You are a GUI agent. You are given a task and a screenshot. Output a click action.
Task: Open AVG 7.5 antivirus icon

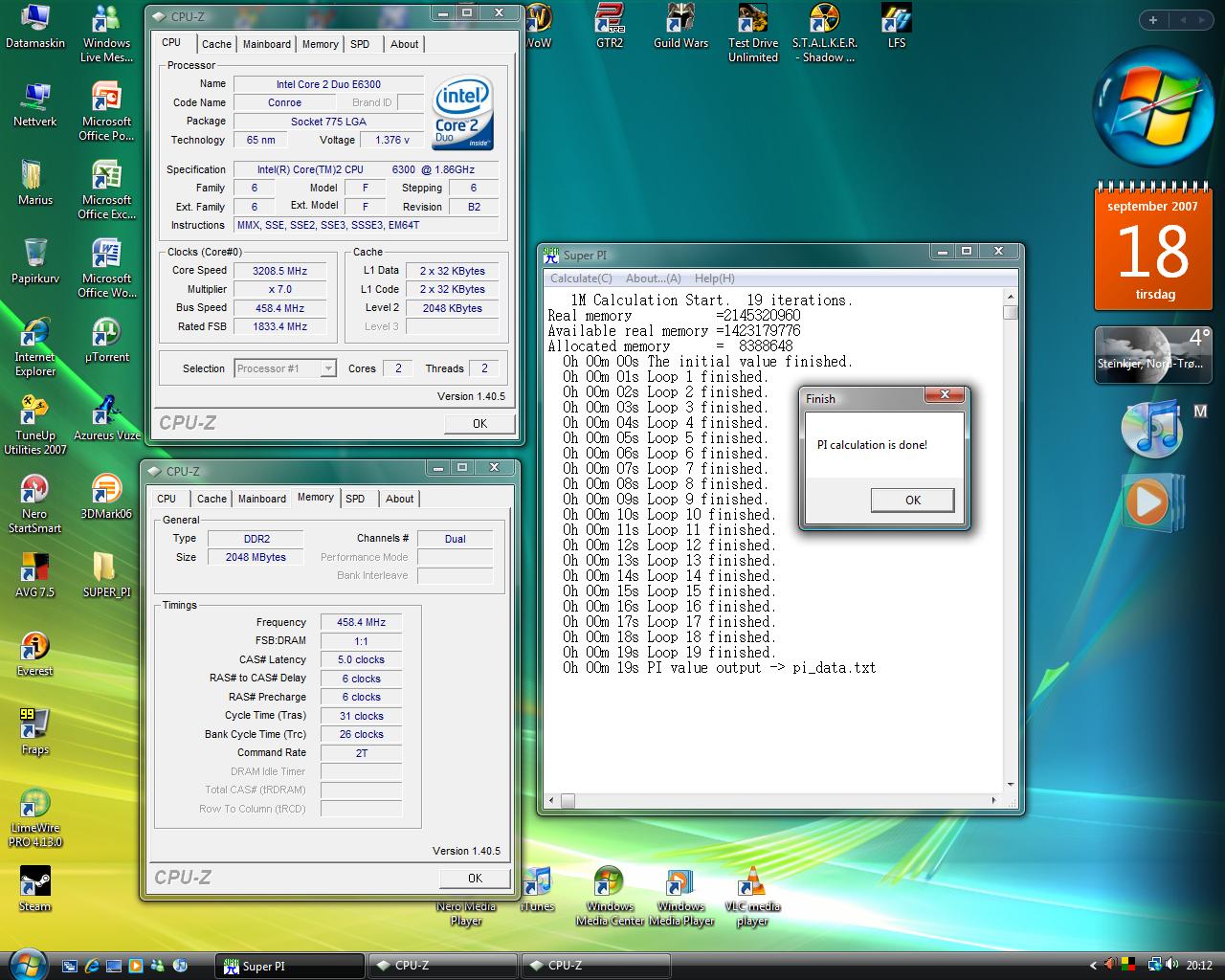35,576
